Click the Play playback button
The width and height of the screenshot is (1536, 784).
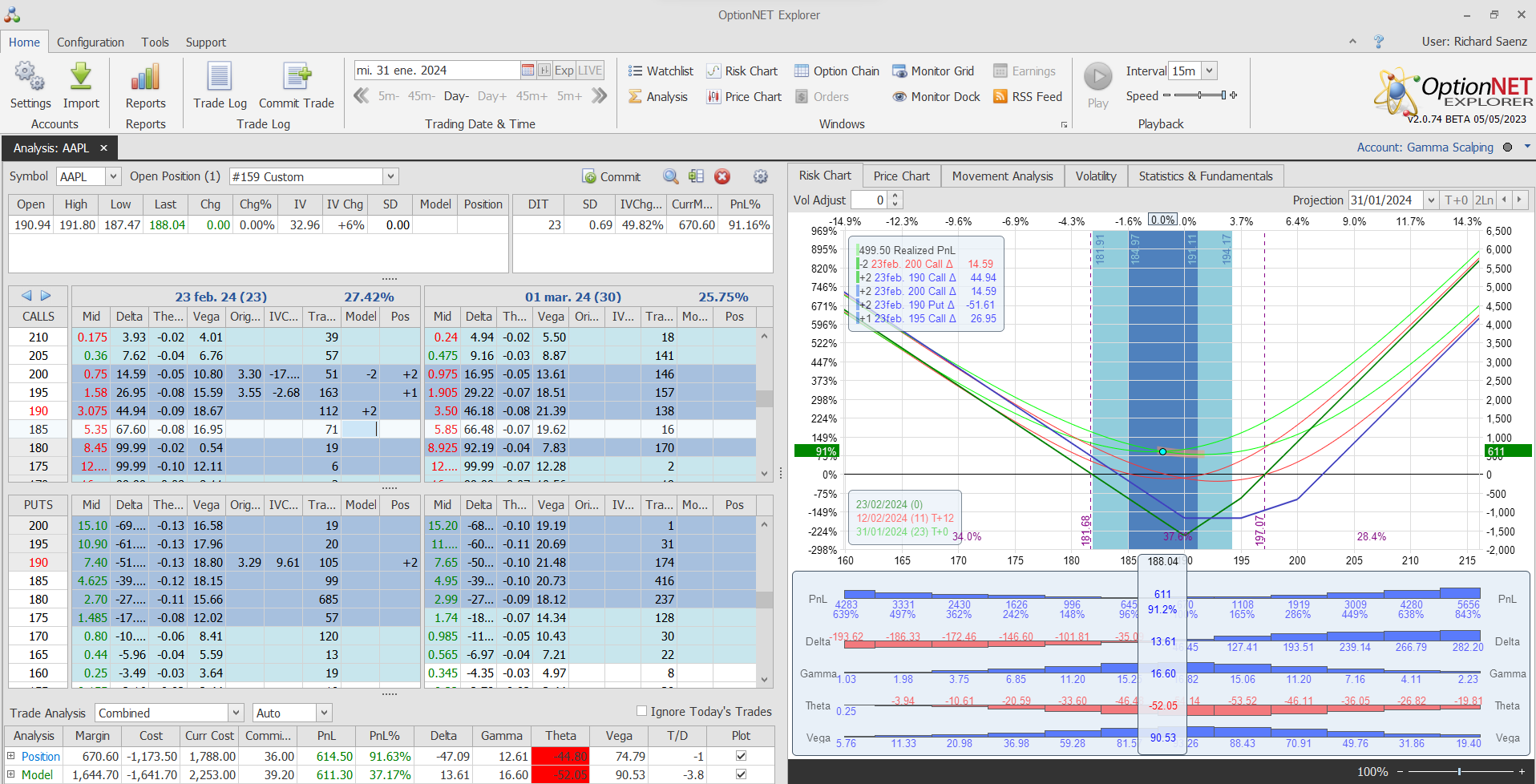tap(1098, 77)
